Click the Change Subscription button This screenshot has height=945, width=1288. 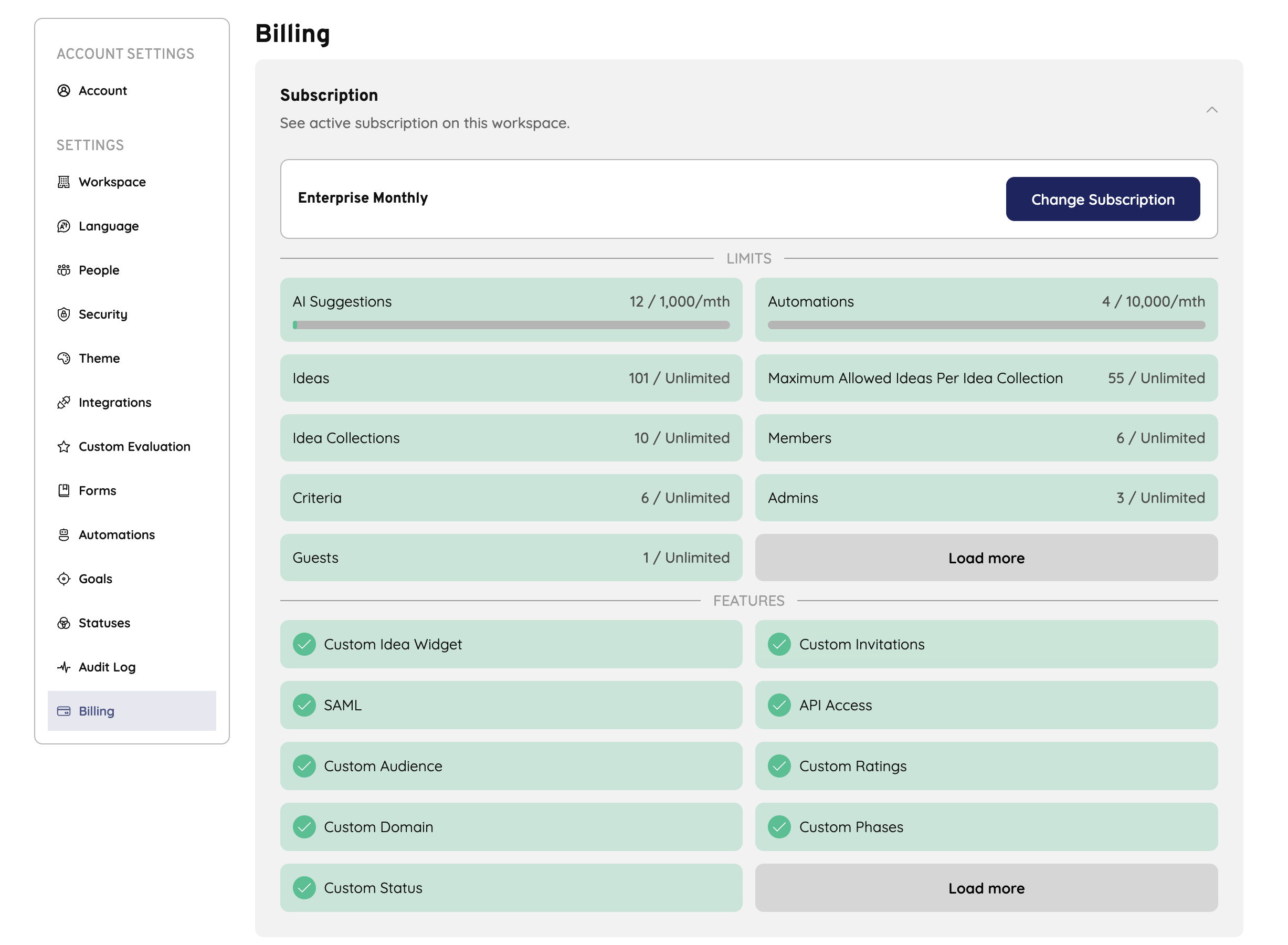coord(1103,199)
